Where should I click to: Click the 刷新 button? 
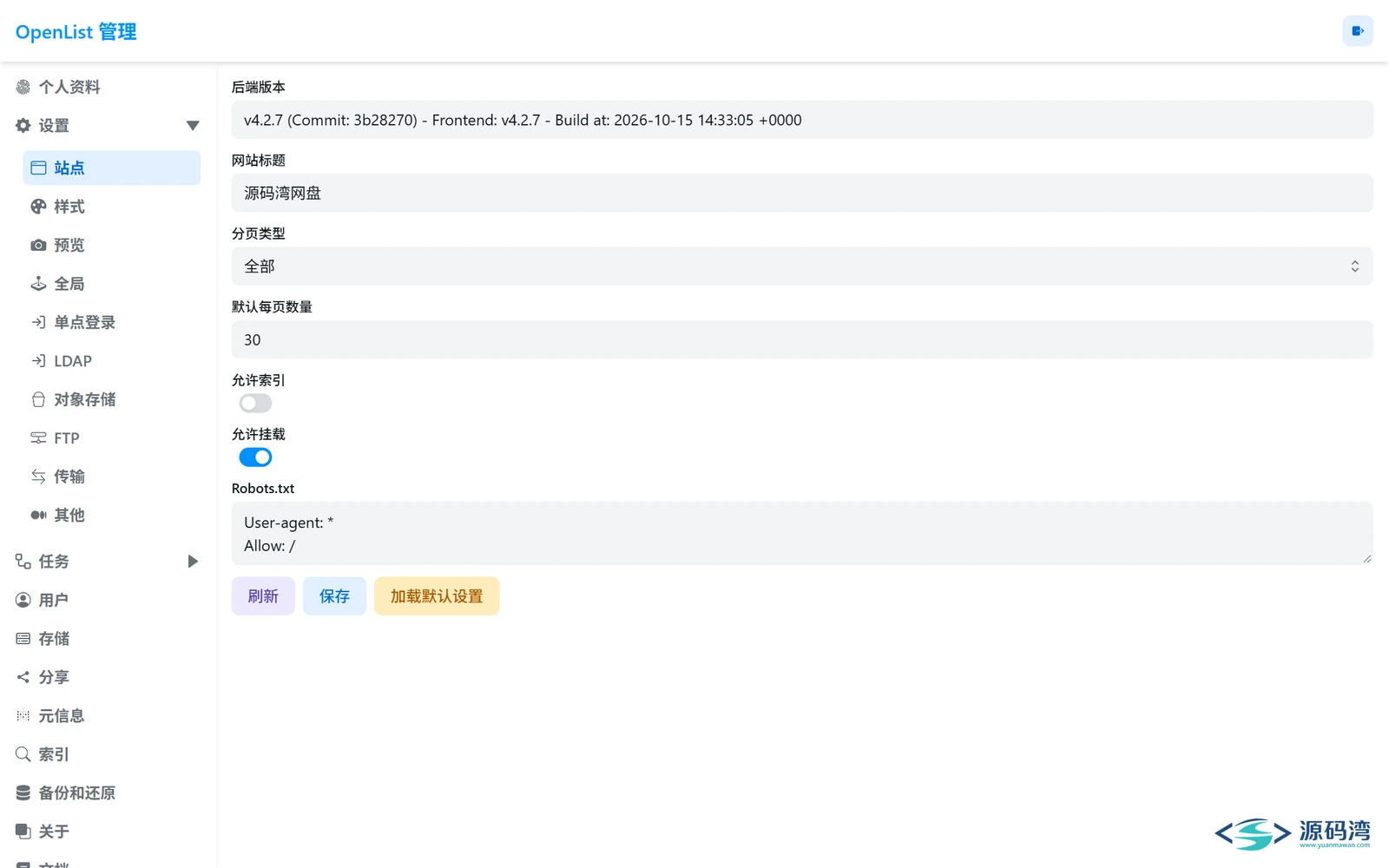[263, 596]
